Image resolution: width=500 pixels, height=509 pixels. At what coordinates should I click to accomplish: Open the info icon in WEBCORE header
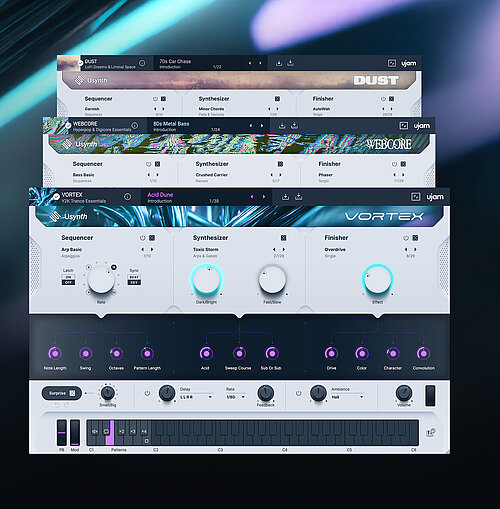(135, 126)
